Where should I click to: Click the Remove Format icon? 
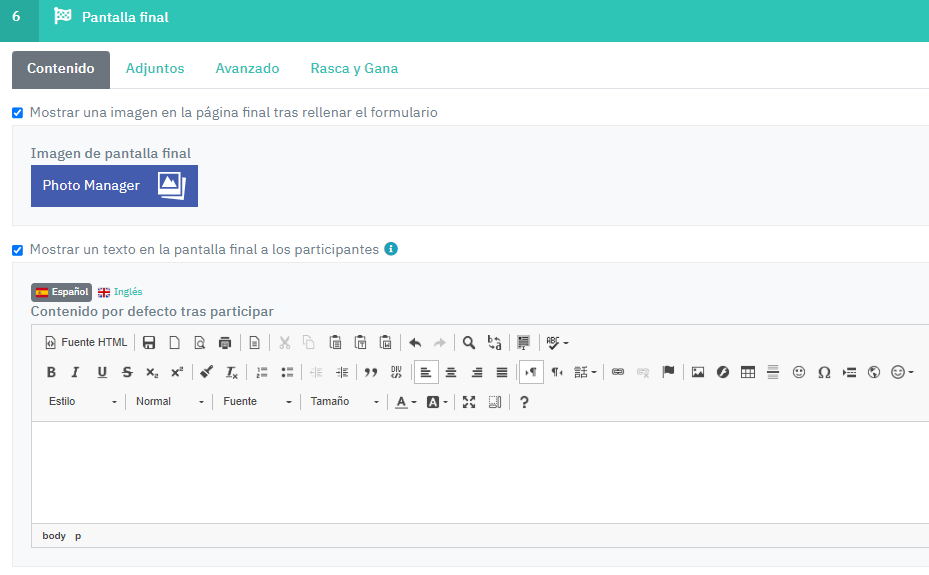point(231,372)
